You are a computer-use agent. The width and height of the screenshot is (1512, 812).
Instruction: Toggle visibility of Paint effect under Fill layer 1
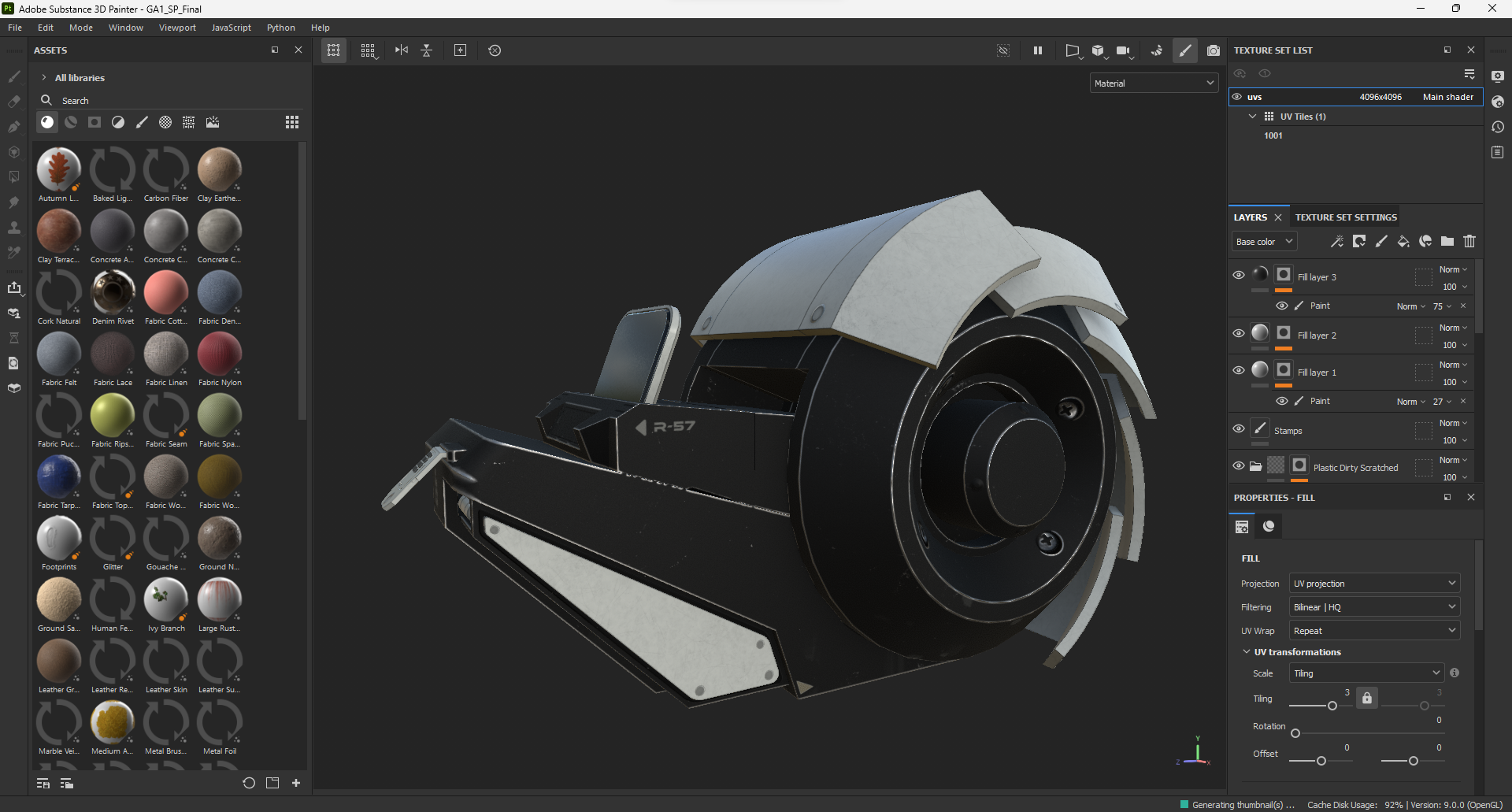[1282, 401]
